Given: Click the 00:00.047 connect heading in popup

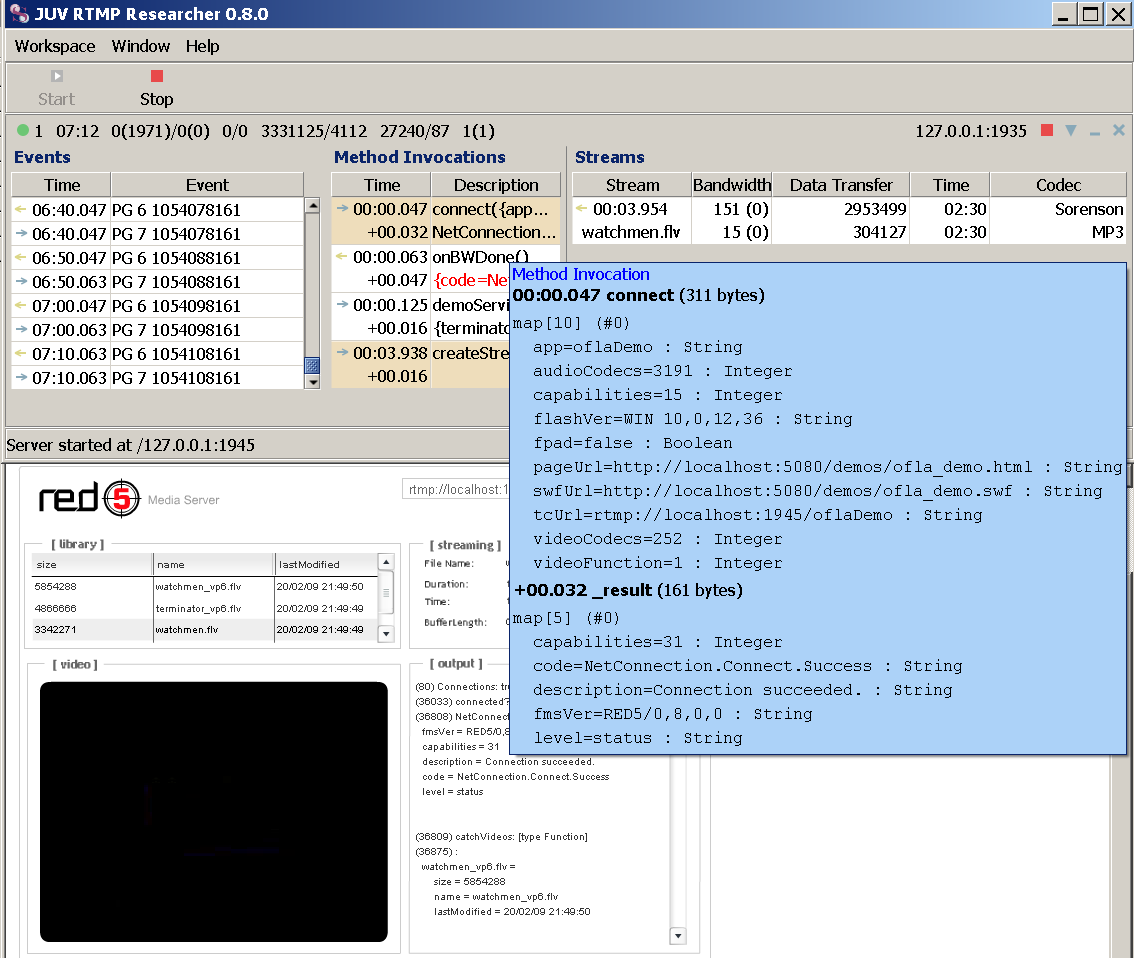Looking at the screenshot, I should point(638,295).
